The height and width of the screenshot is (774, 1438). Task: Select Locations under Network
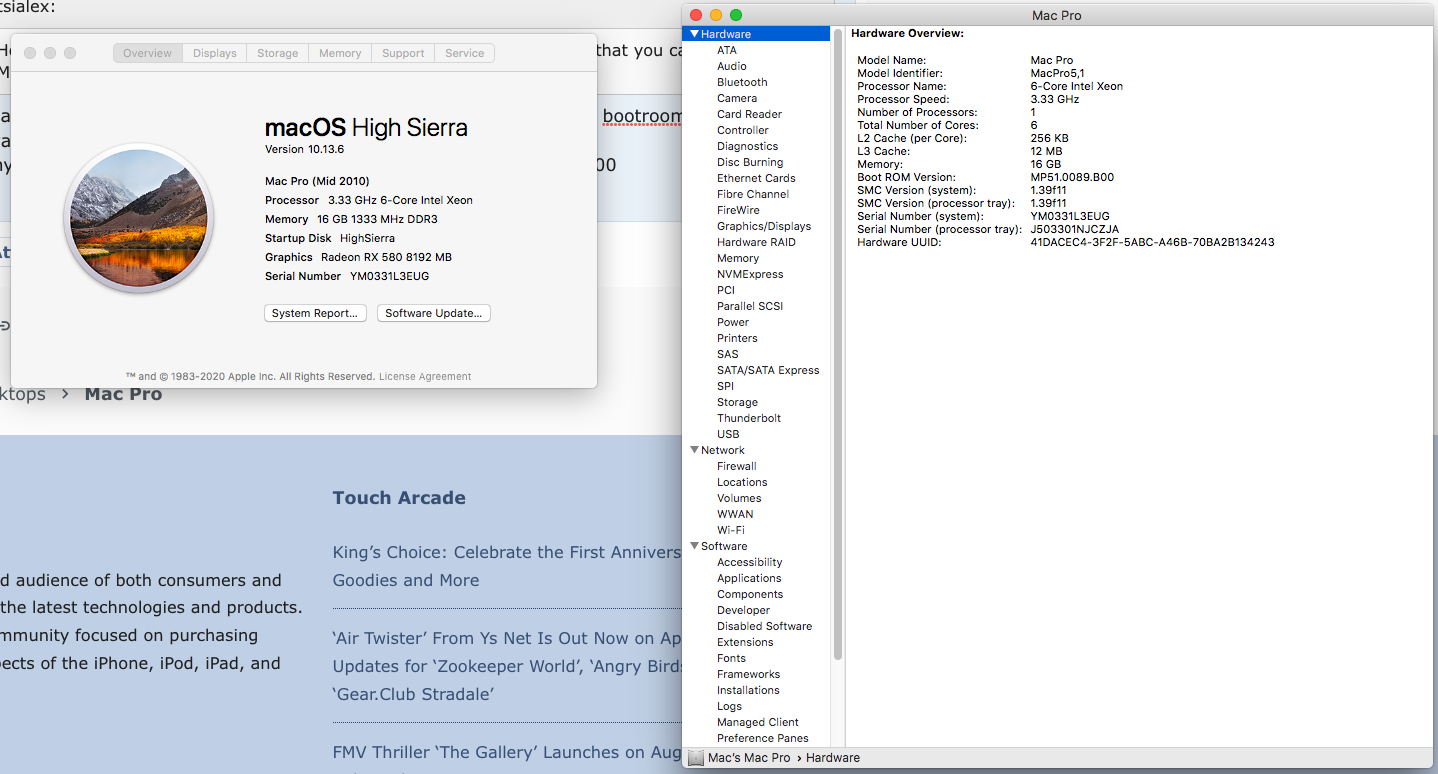tap(742, 482)
